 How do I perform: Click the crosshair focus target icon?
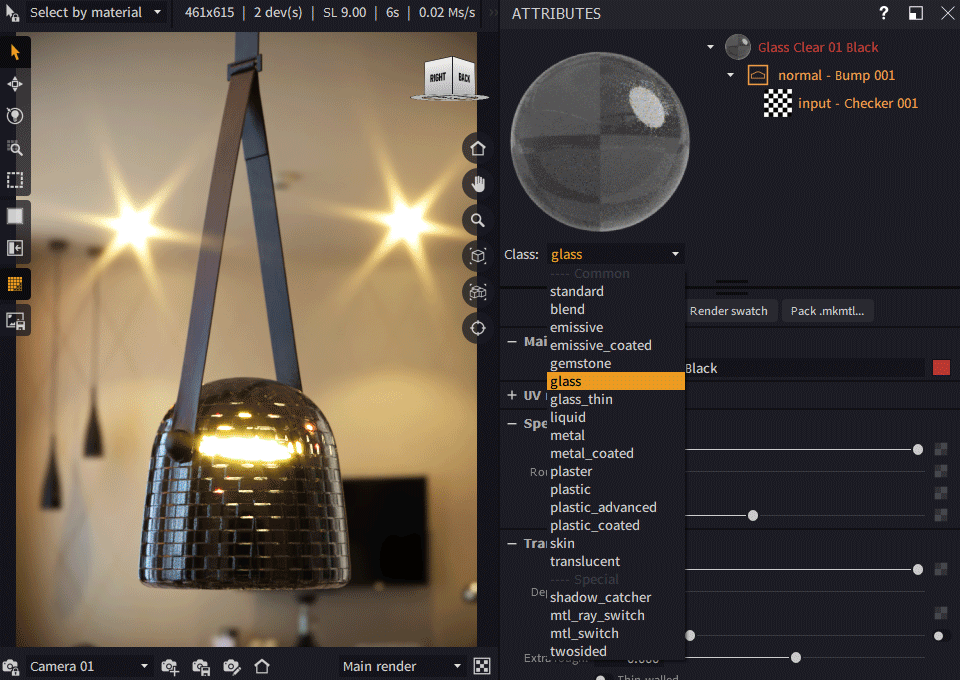pyautogui.click(x=478, y=328)
